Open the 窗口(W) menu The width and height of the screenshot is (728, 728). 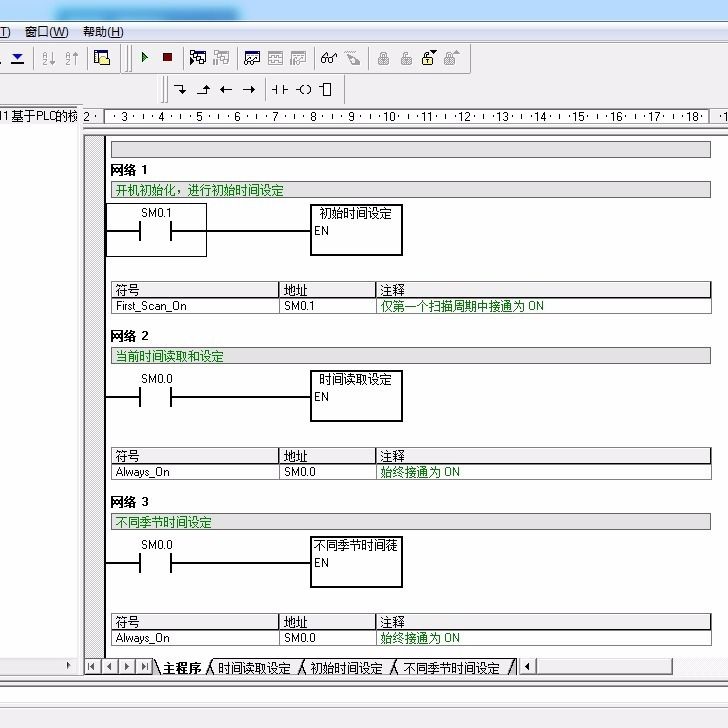coord(46,32)
